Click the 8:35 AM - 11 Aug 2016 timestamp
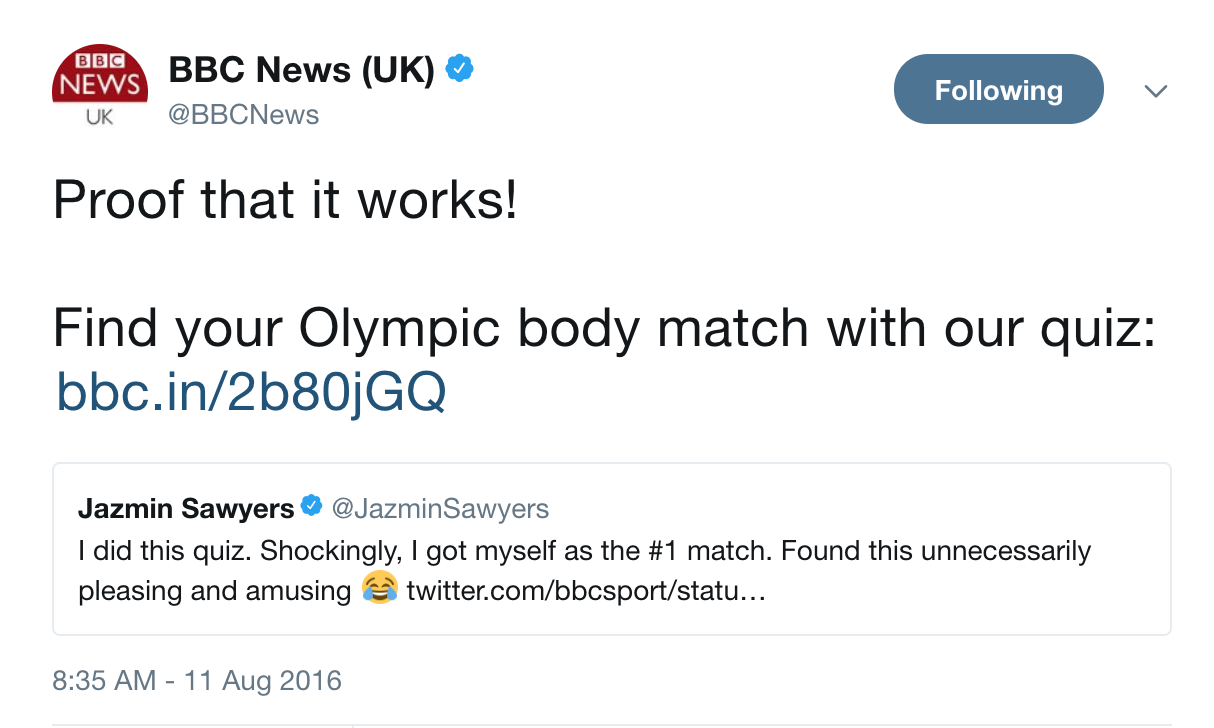The width and height of the screenshot is (1214, 728). tap(197, 681)
